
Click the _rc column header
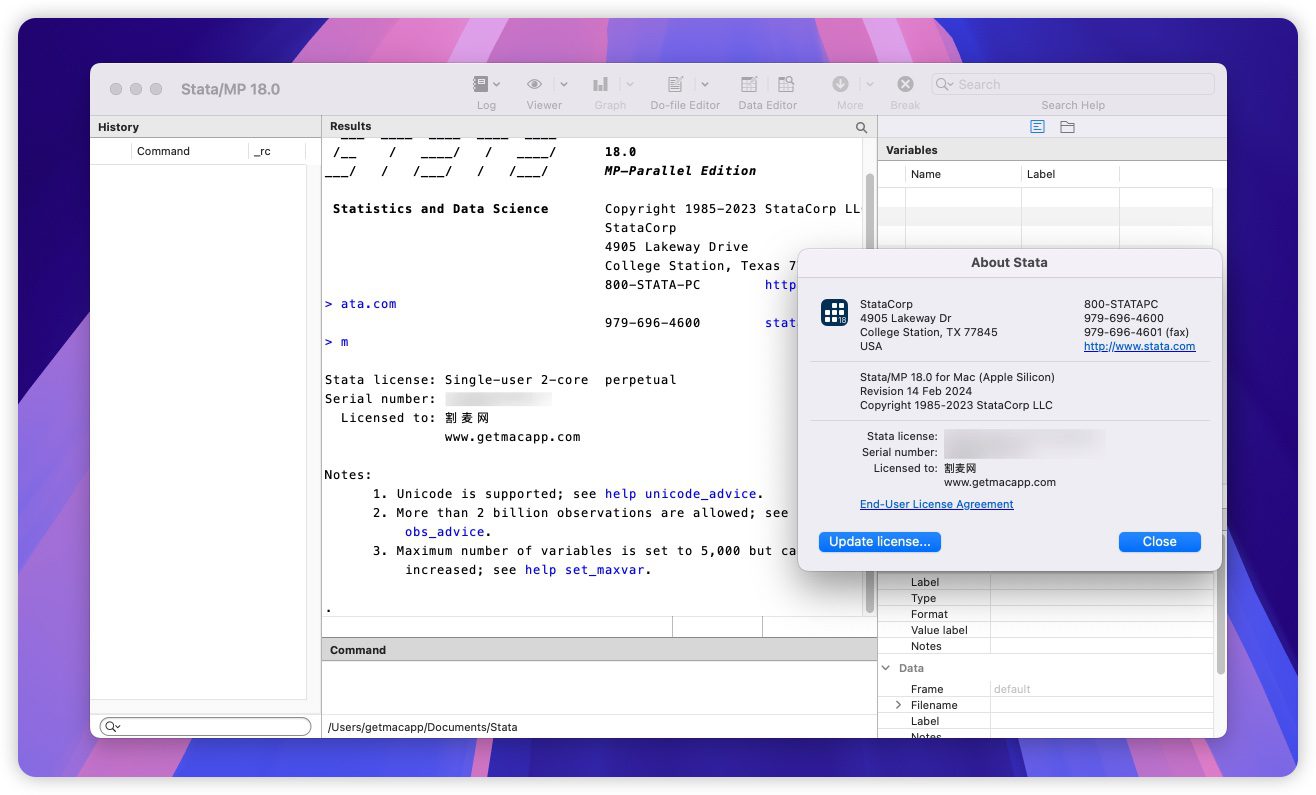tap(277, 151)
